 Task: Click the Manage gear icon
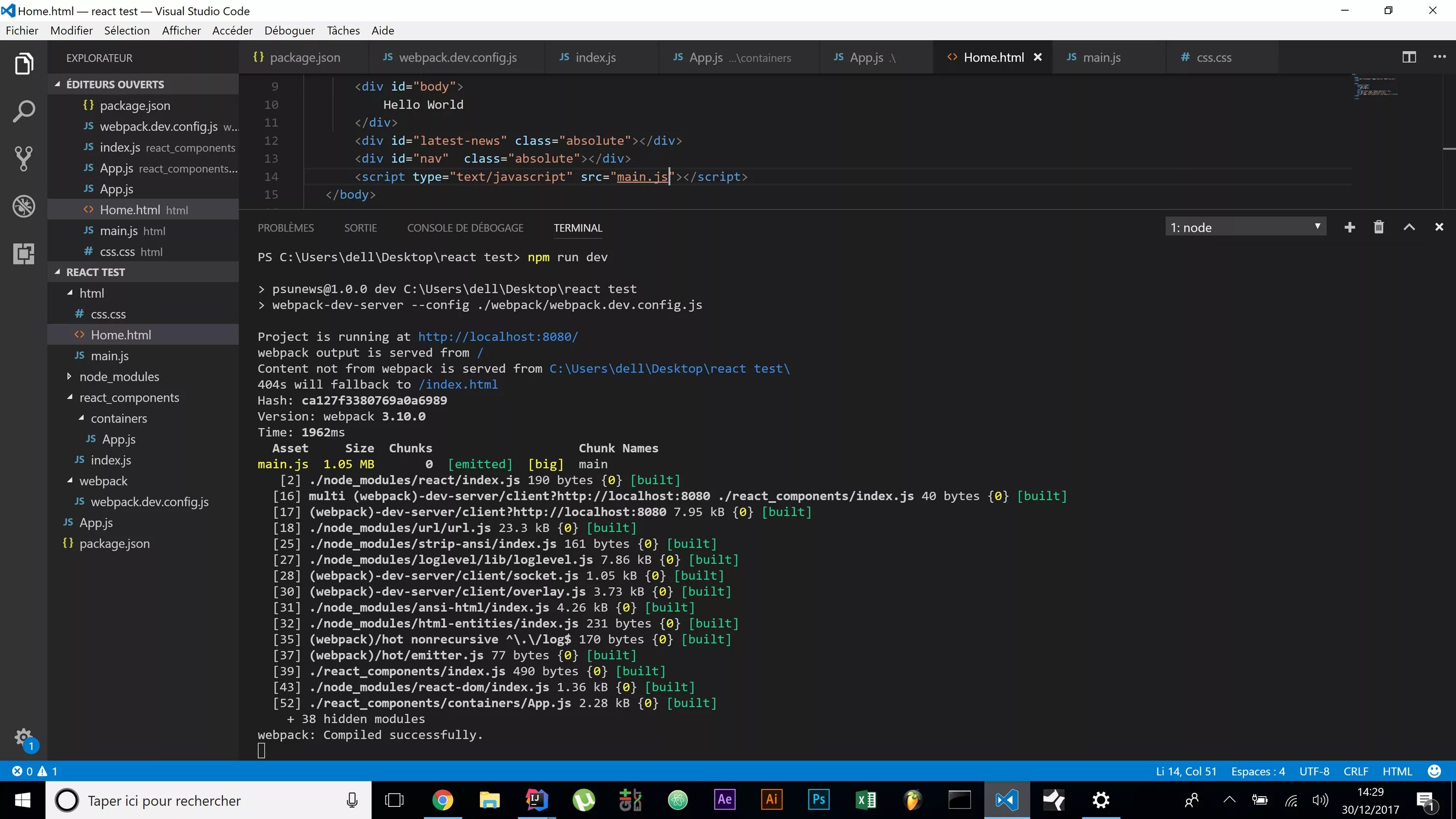23,737
